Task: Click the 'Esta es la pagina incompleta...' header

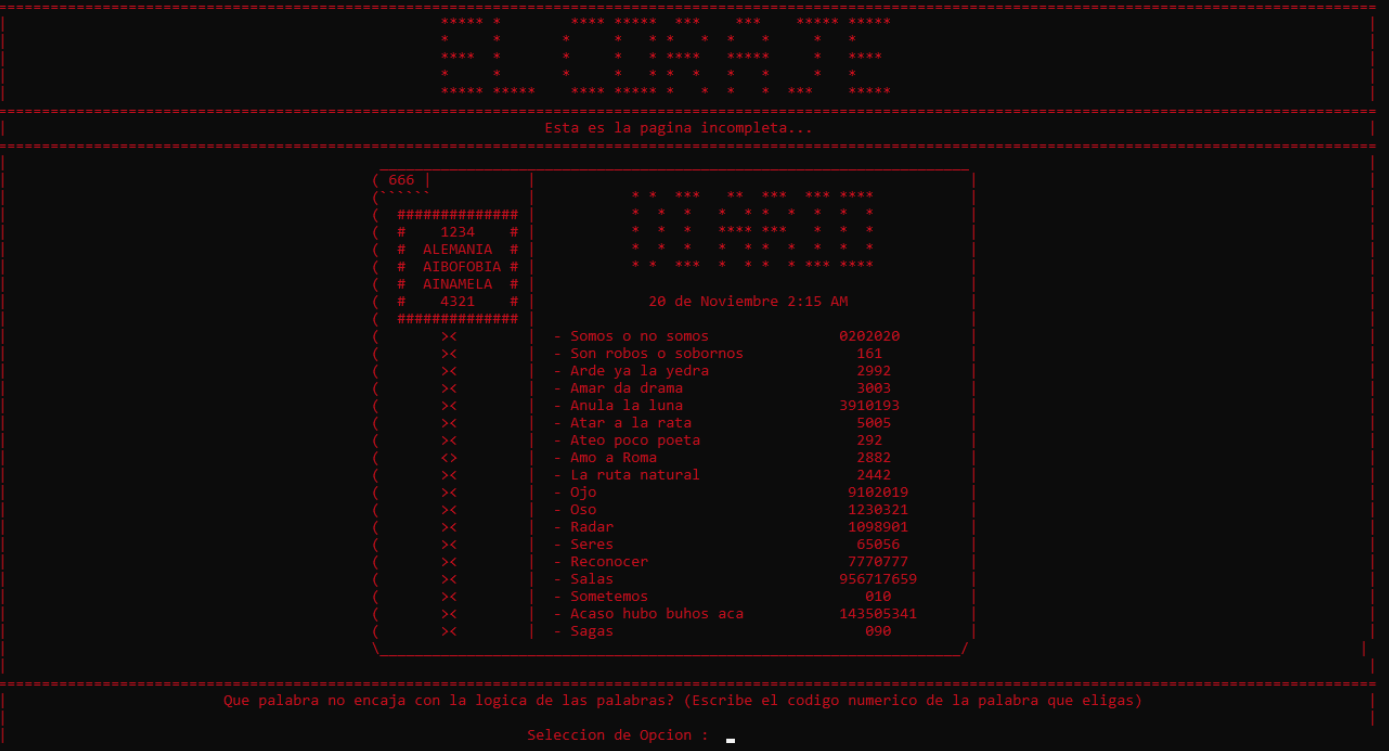Action: click(x=678, y=128)
